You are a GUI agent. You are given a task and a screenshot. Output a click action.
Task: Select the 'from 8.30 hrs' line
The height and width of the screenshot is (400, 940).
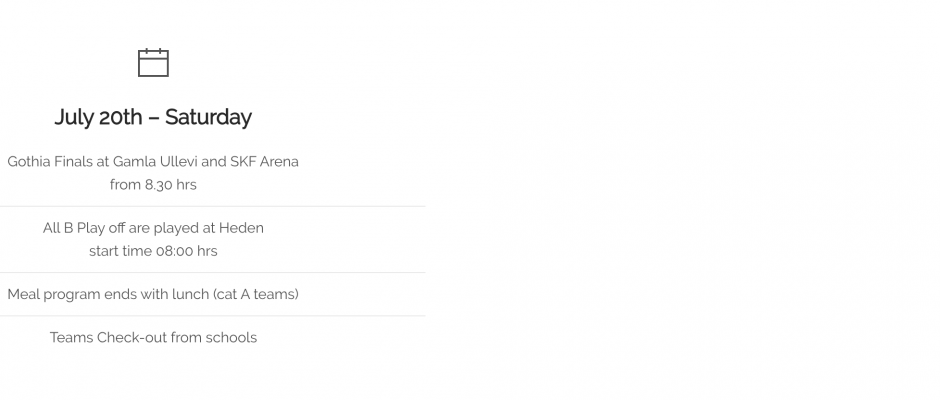click(153, 185)
